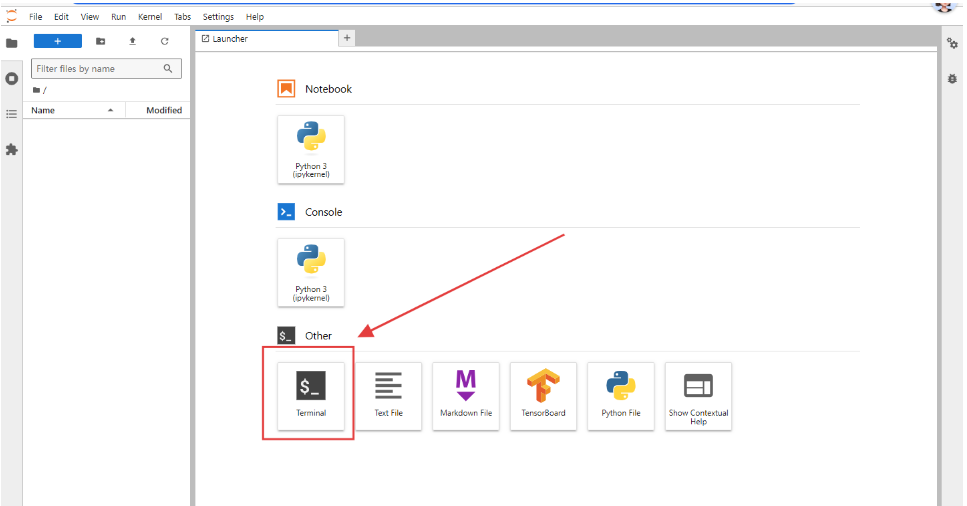The width and height of the screenshot is (967, 506).
Task: Open a Python 3 console
Action: click(x=311, y=272)
